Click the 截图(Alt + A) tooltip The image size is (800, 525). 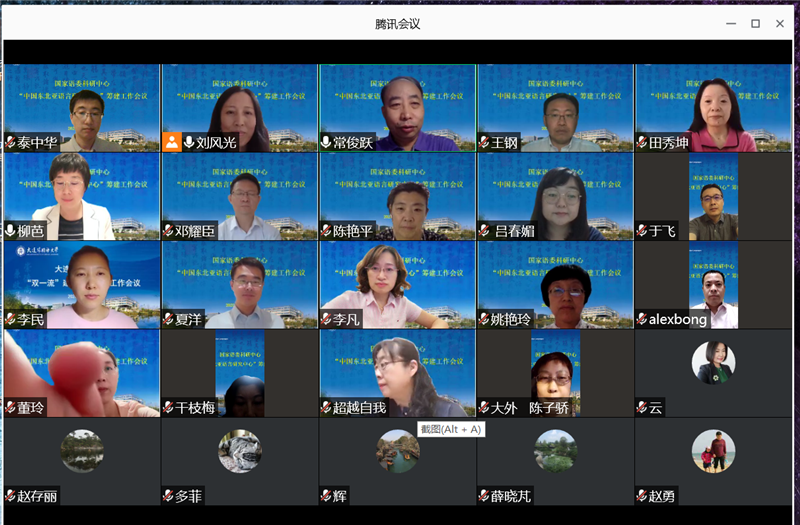pos(450,429)
